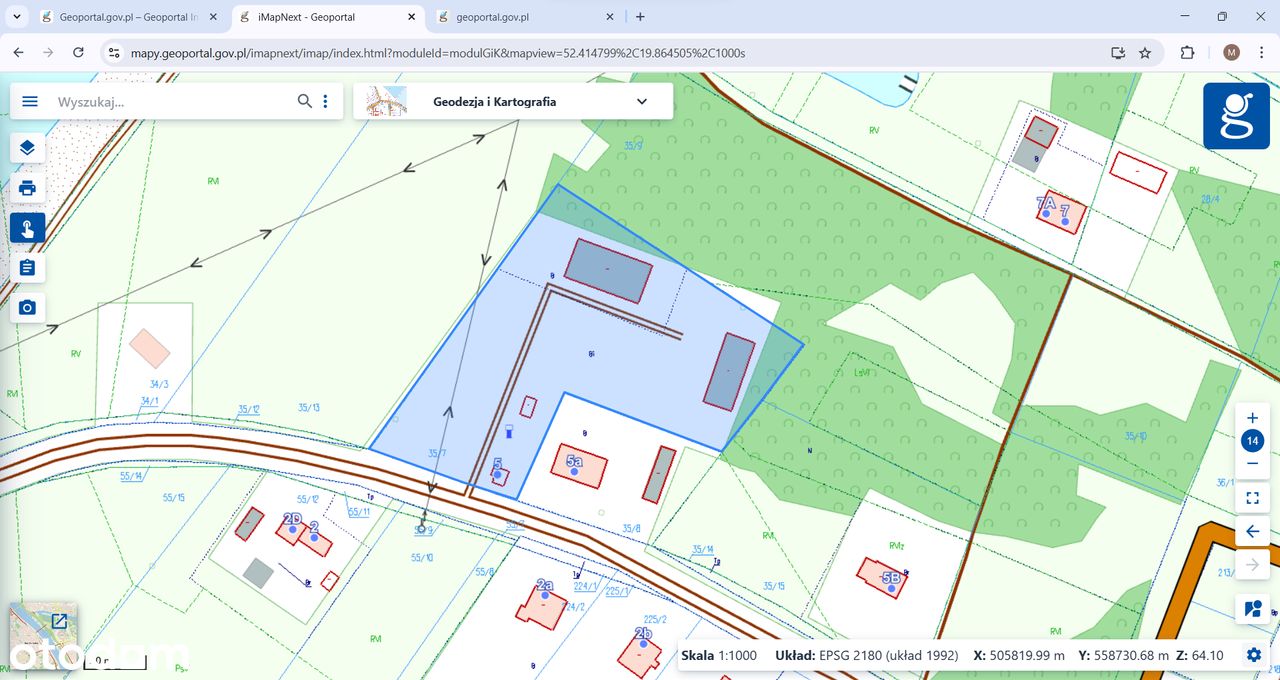Open the tab search dropdown
This screenshot has height=680, width=1280.
(18, 17)
